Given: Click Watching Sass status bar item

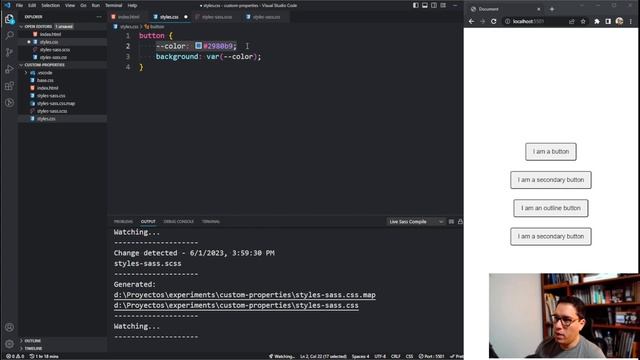Looking at the screenshot, I should [x=282, y=356].
